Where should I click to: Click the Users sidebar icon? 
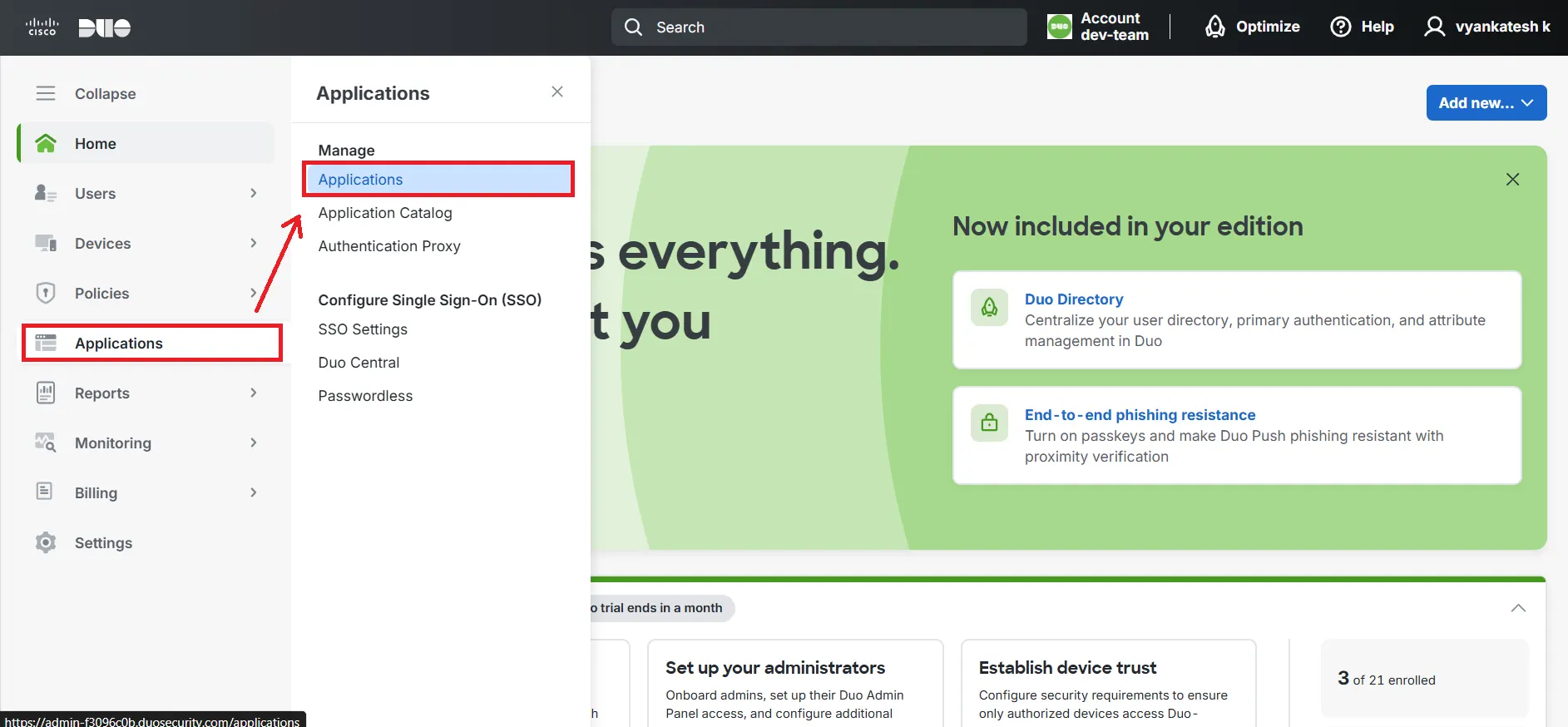tap(46, 193)
